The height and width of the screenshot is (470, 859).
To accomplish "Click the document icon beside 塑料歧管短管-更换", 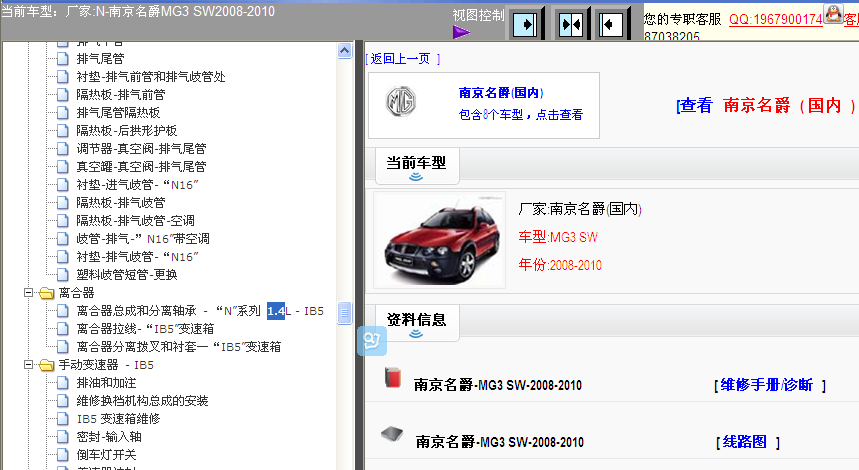I will pos(63,274).
